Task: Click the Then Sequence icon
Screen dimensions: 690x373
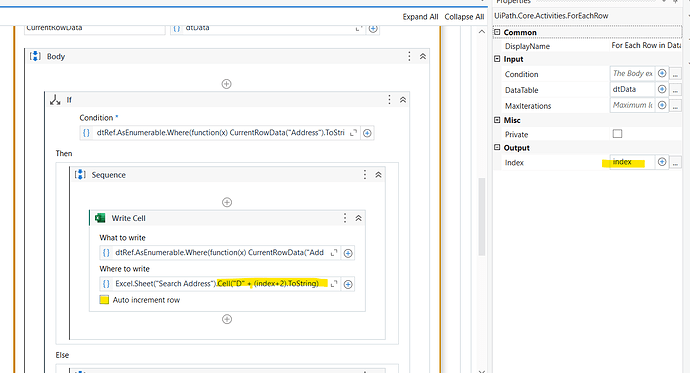Action: click(x=80, y=175)
